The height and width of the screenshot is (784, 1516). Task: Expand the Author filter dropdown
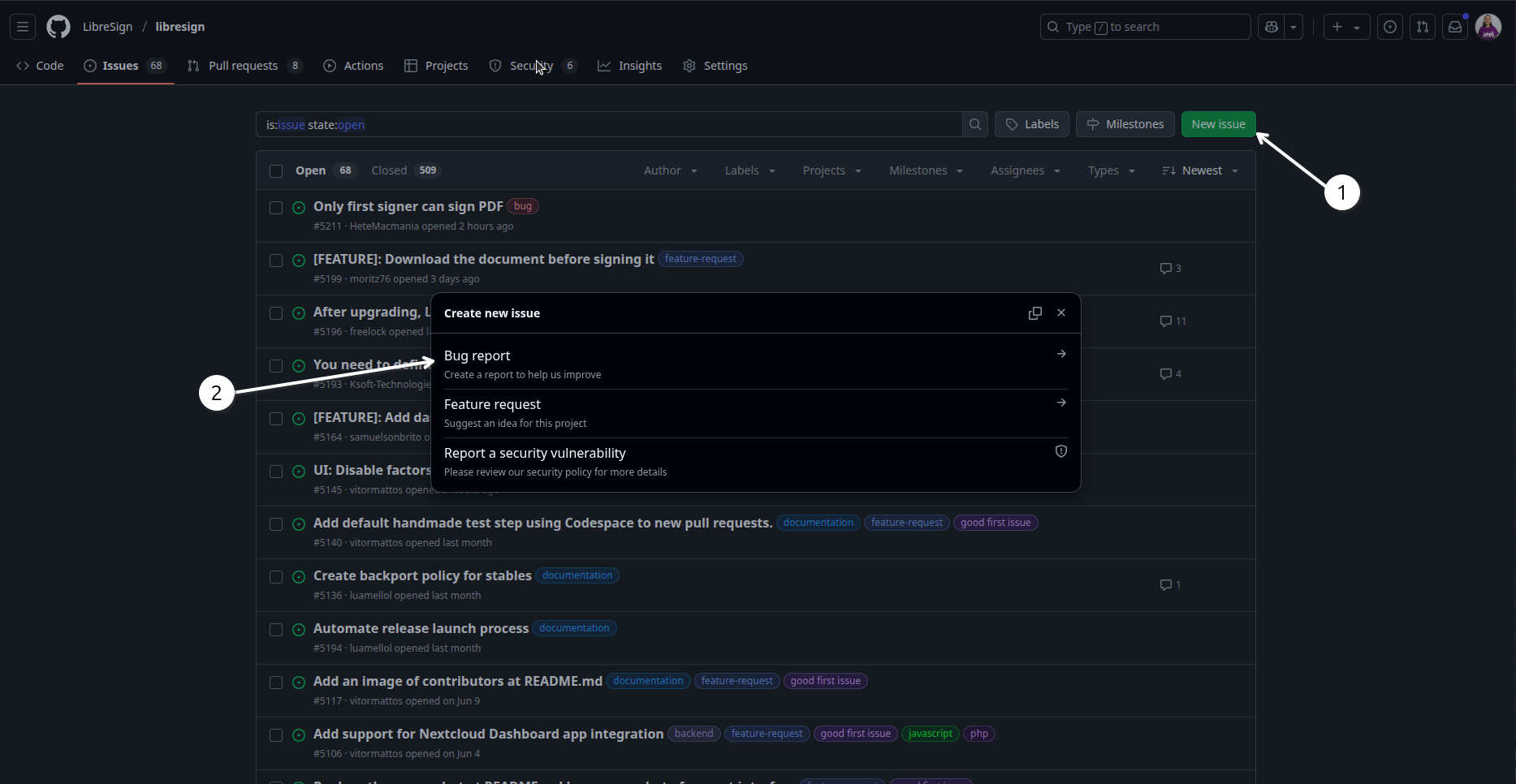pos(671,170)
